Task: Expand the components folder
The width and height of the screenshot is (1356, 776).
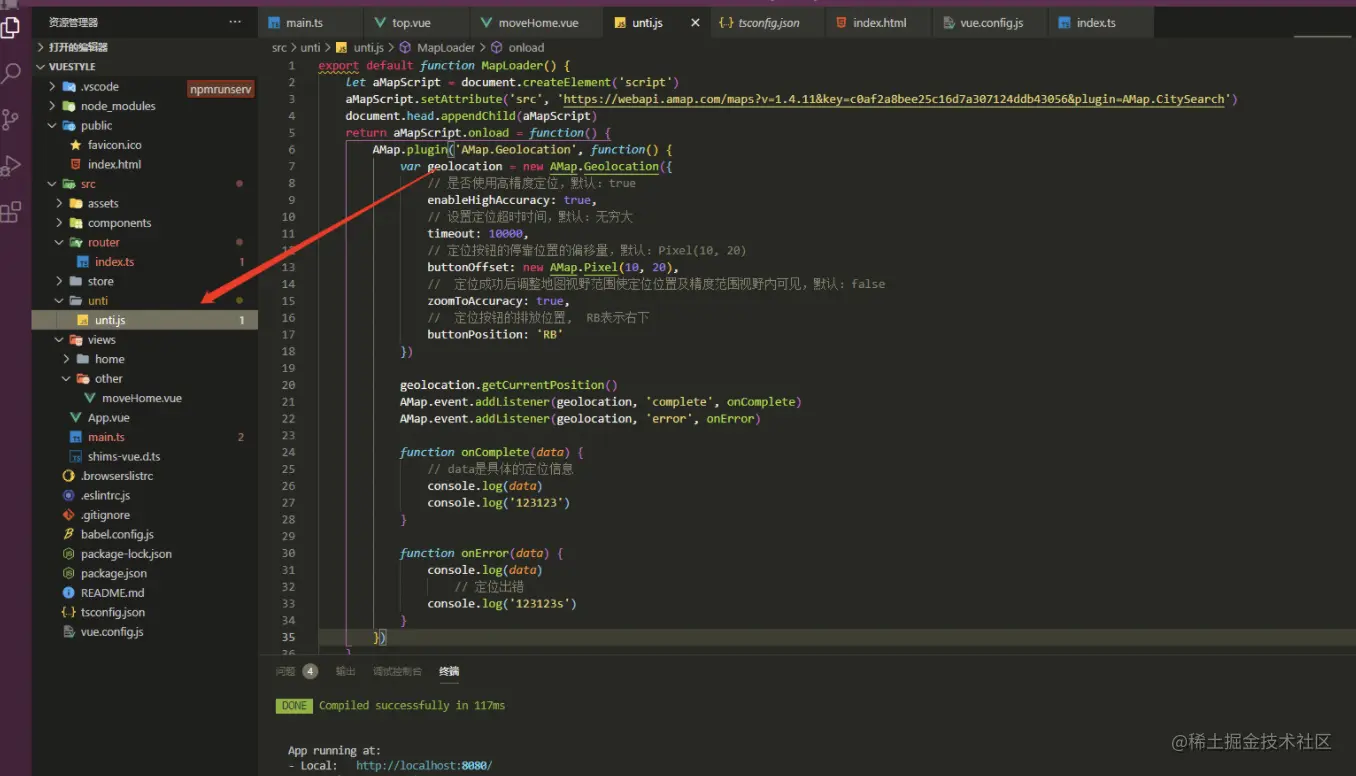Action: [x=119, y=223]
